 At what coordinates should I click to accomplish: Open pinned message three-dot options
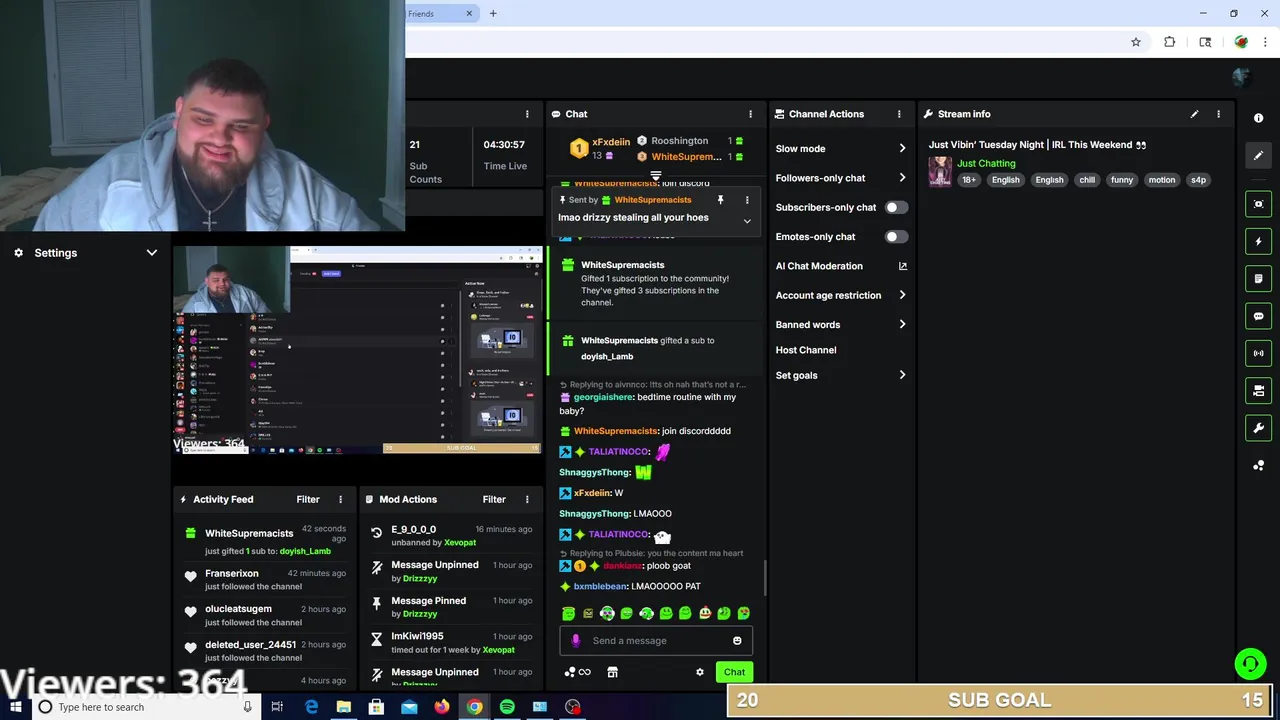(x=746, y=200)
